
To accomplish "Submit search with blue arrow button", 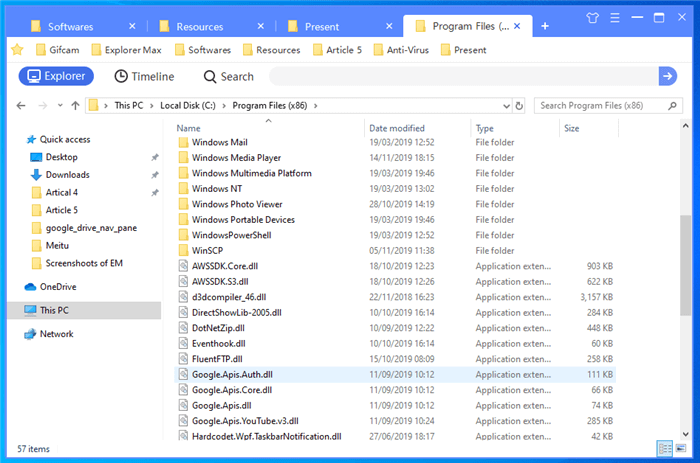I will [668, 76].
